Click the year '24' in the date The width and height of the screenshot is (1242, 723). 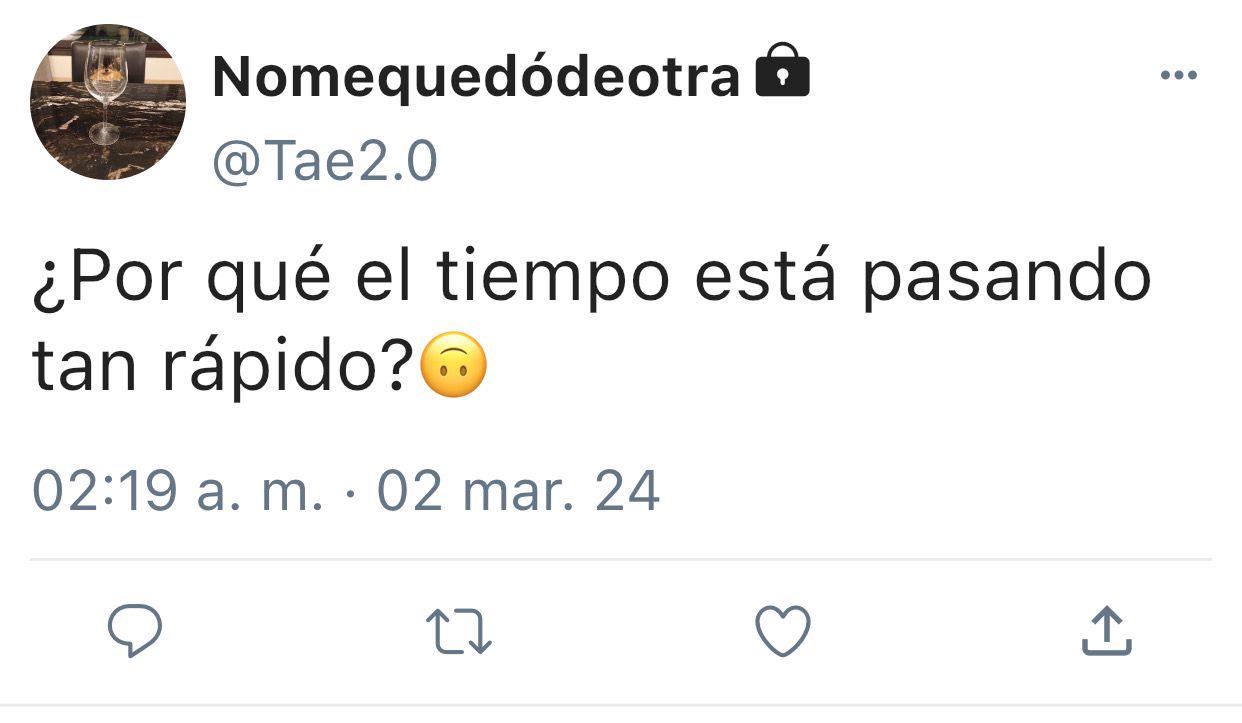(x=628, y=492)
